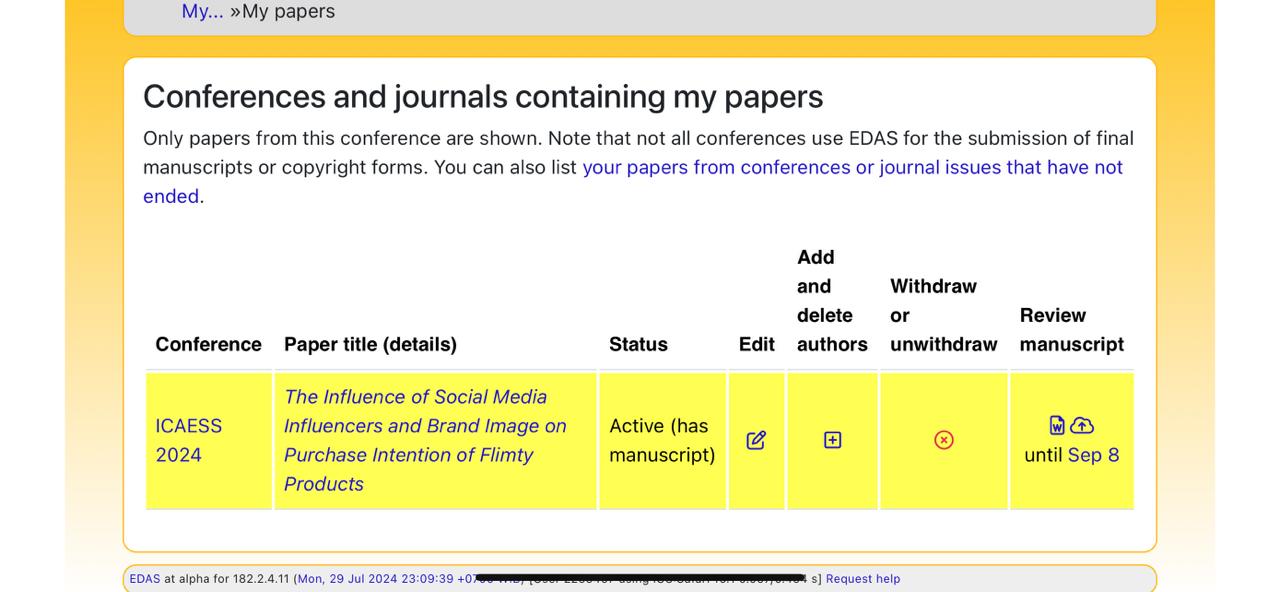Click the Sep 8 deadline link
The width and height of the screenshot is (1280, 592).
point(1093,455)
